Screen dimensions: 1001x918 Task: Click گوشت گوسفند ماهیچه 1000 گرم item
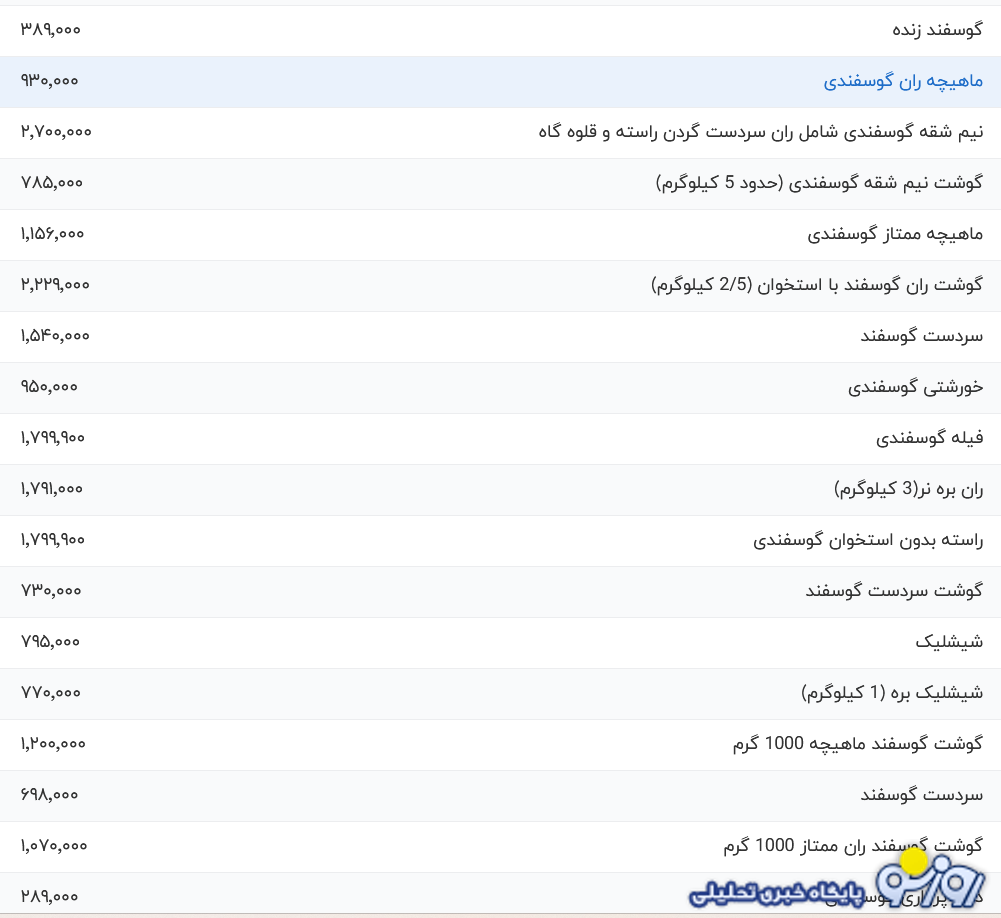point(857,744)
